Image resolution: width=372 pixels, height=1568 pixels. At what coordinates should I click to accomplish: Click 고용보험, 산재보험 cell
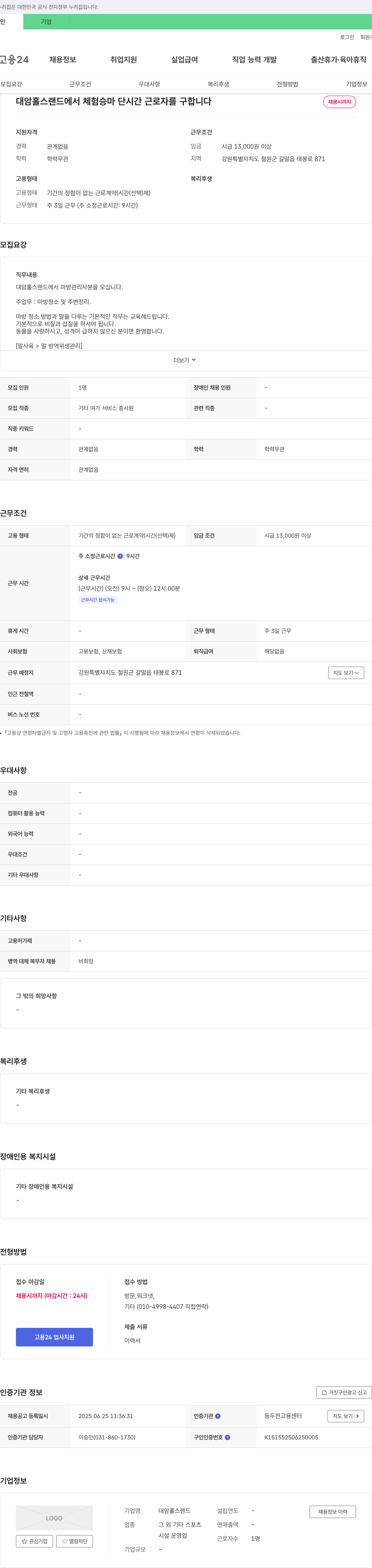click(100, 651)
